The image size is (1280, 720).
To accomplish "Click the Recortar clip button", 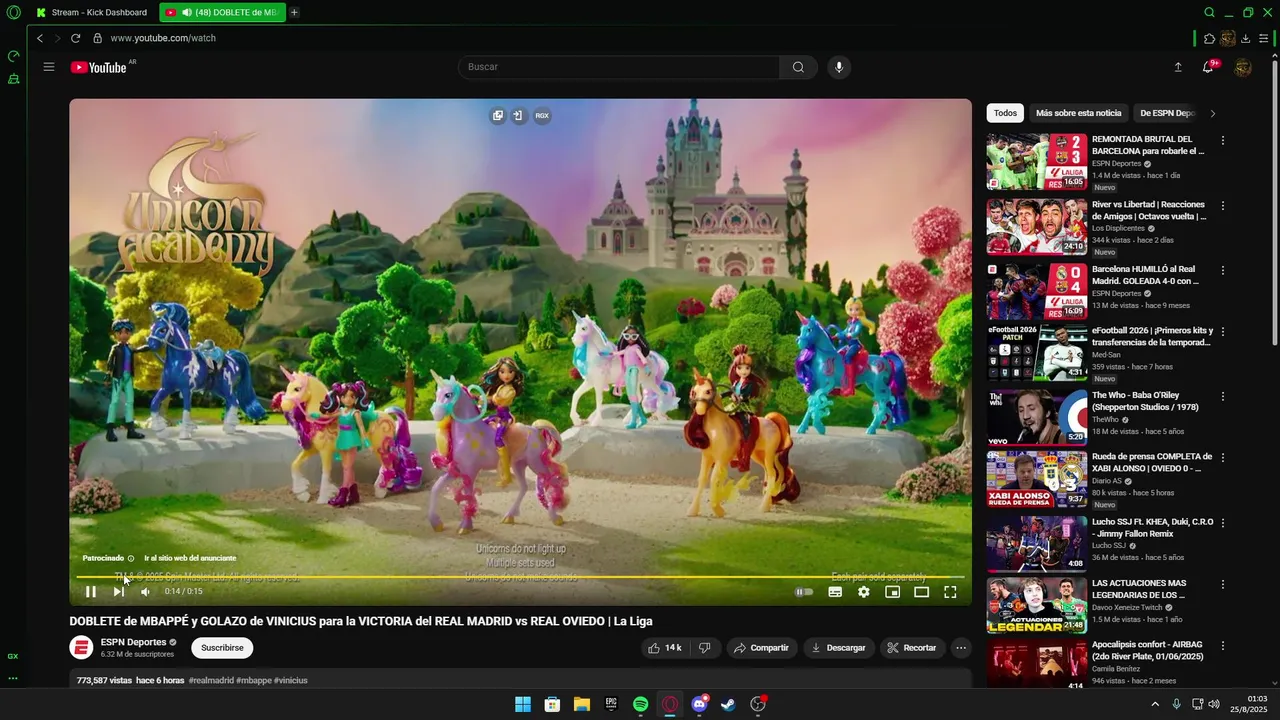I will click(x=912, y=648).
